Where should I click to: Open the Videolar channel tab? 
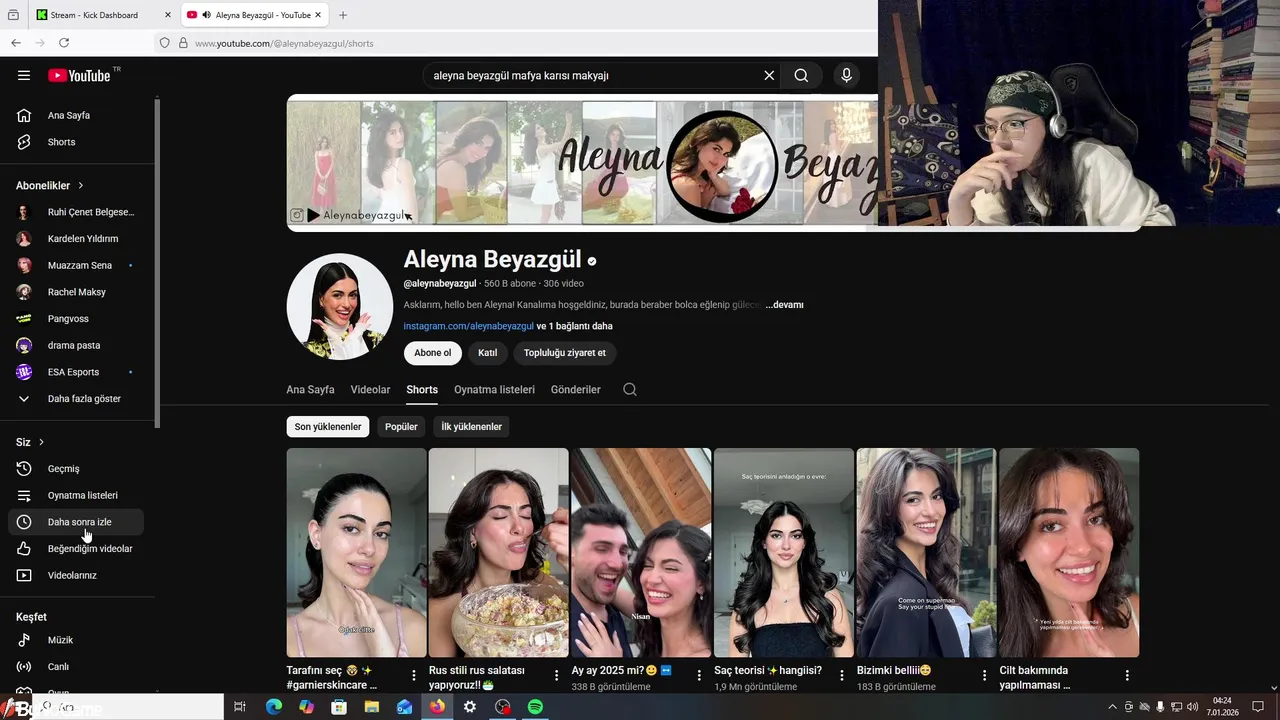point(370,390)
